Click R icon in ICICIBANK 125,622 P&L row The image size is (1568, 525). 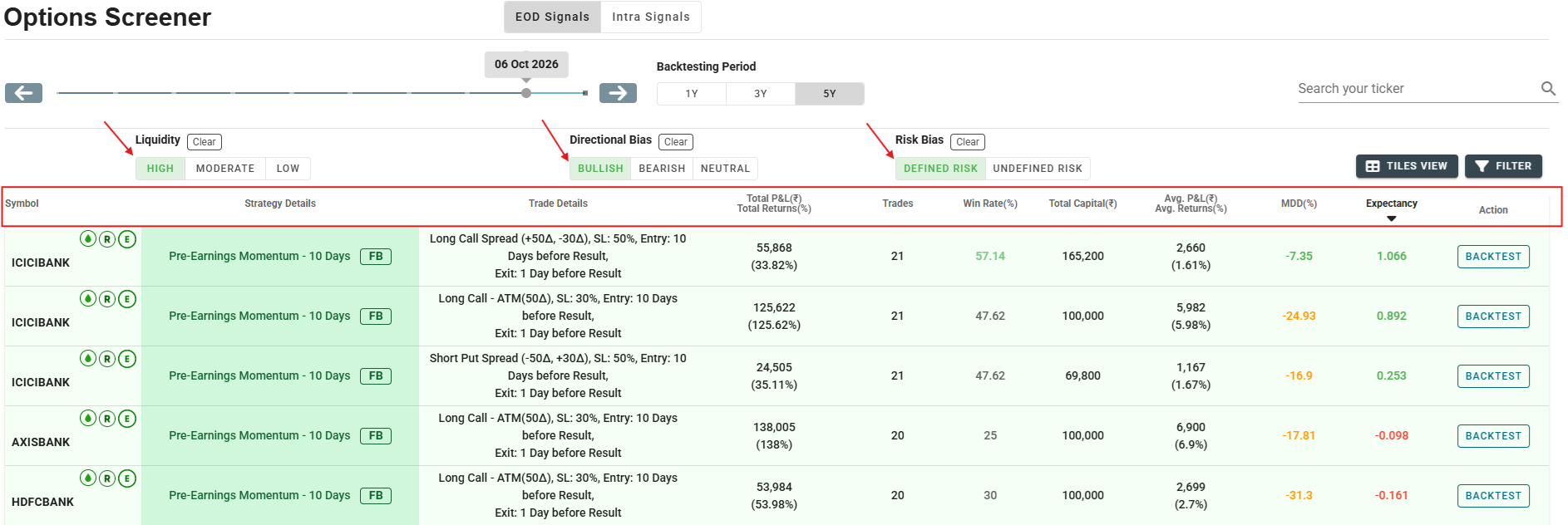[x=107, y=299]
